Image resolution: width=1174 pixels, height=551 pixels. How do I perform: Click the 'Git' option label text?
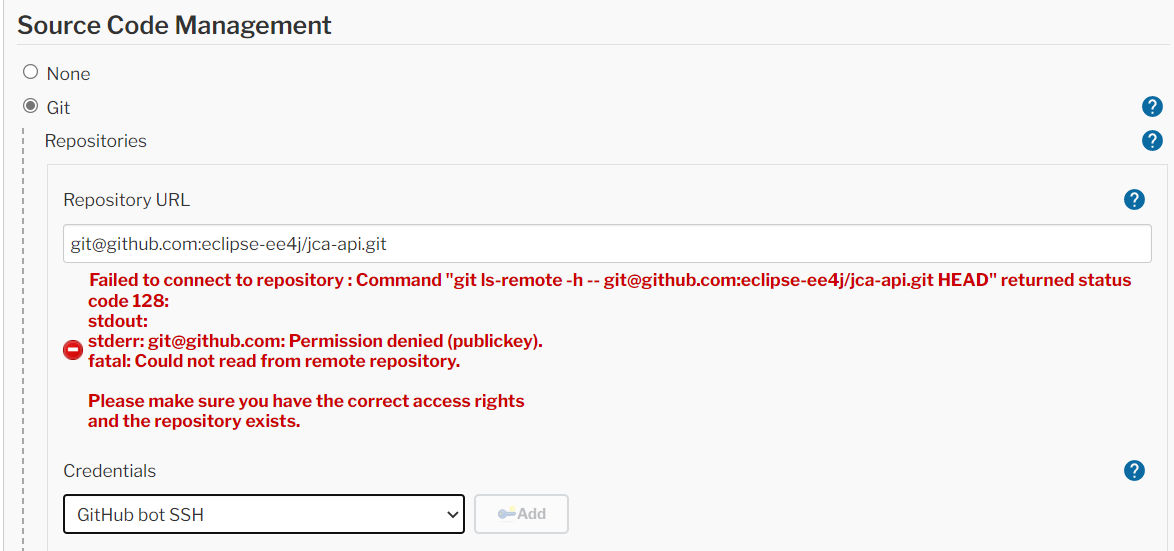click(58, 108)
